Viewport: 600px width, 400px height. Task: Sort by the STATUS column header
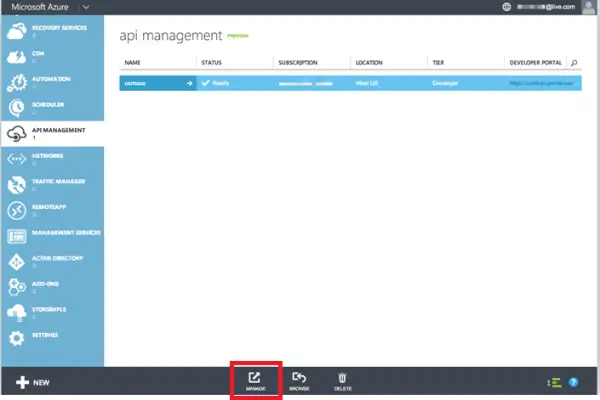coord(212,62)
